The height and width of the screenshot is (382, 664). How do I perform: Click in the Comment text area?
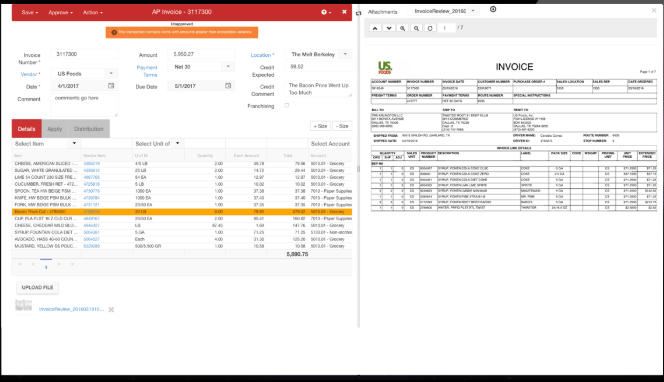click(84, 105)
